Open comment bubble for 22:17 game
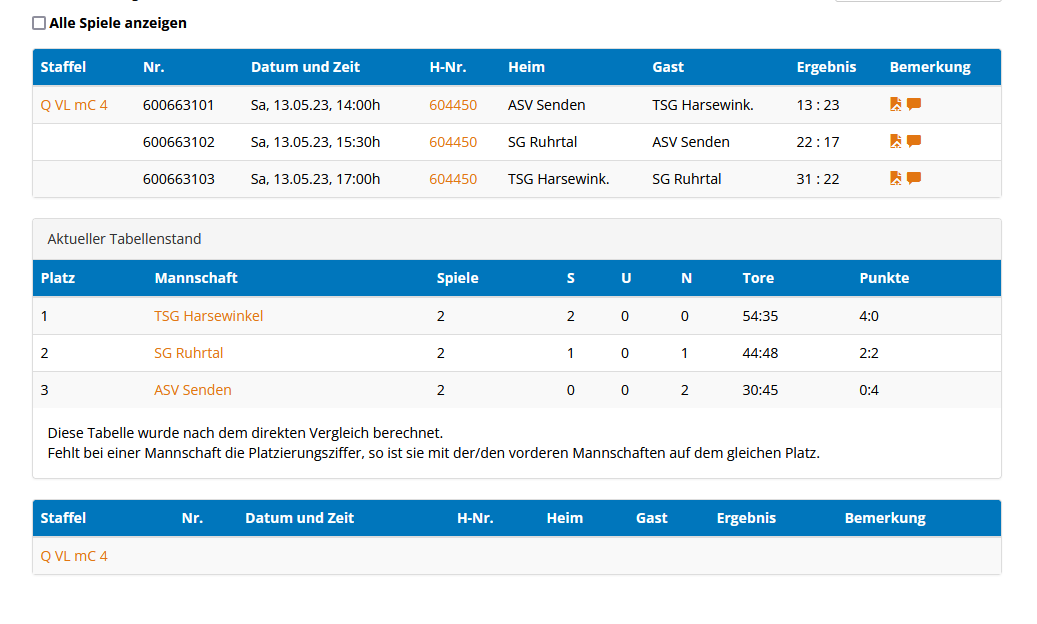 click(x=914, y=141)
